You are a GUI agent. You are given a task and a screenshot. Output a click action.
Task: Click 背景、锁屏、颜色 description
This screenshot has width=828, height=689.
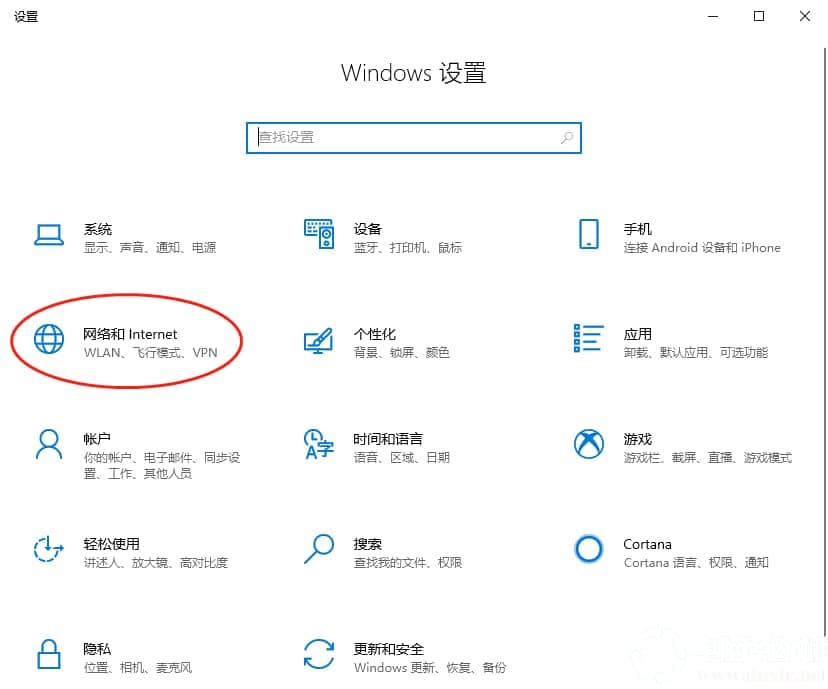[401, 353]
